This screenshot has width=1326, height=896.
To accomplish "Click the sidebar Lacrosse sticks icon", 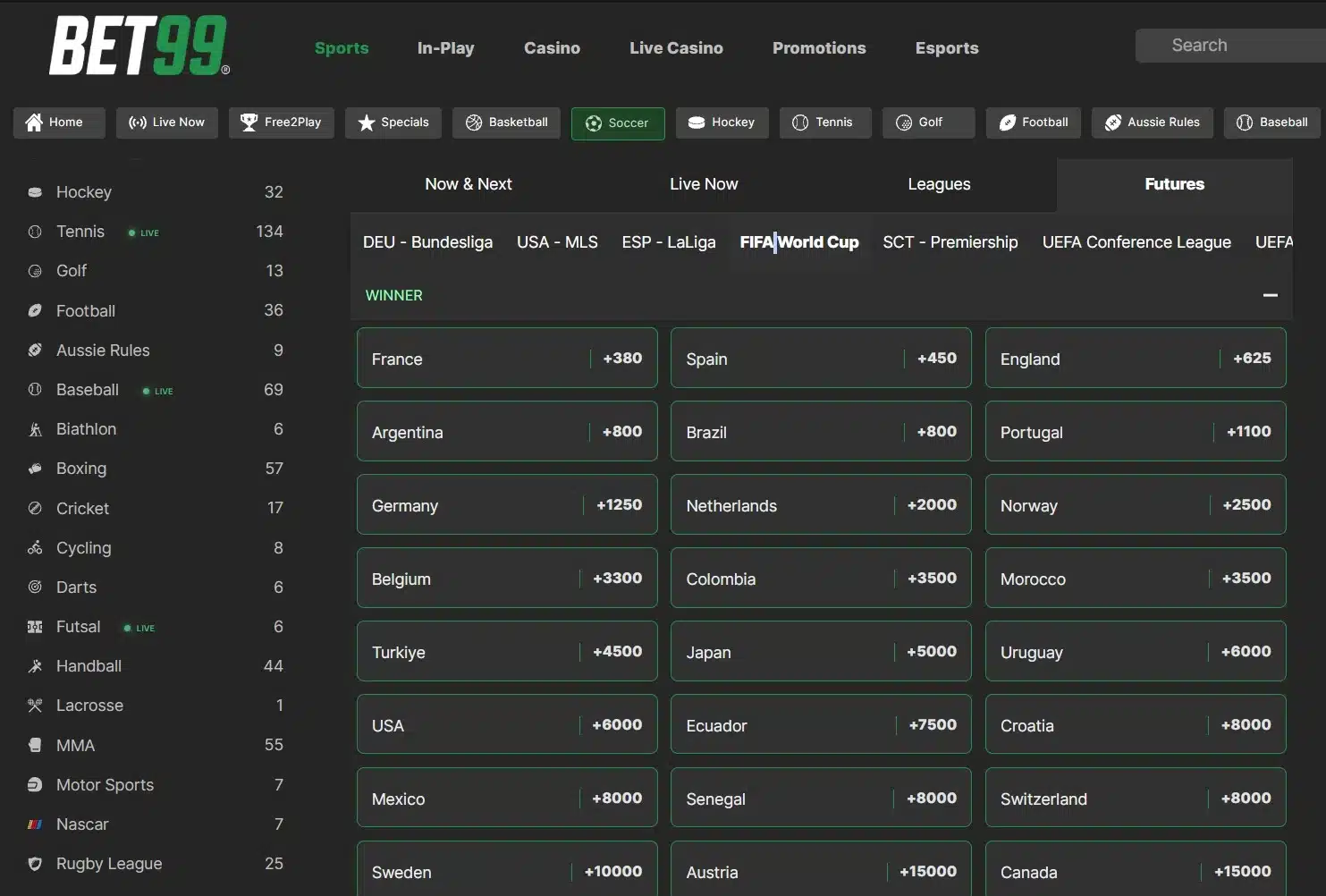I will (x=35, y=706).
